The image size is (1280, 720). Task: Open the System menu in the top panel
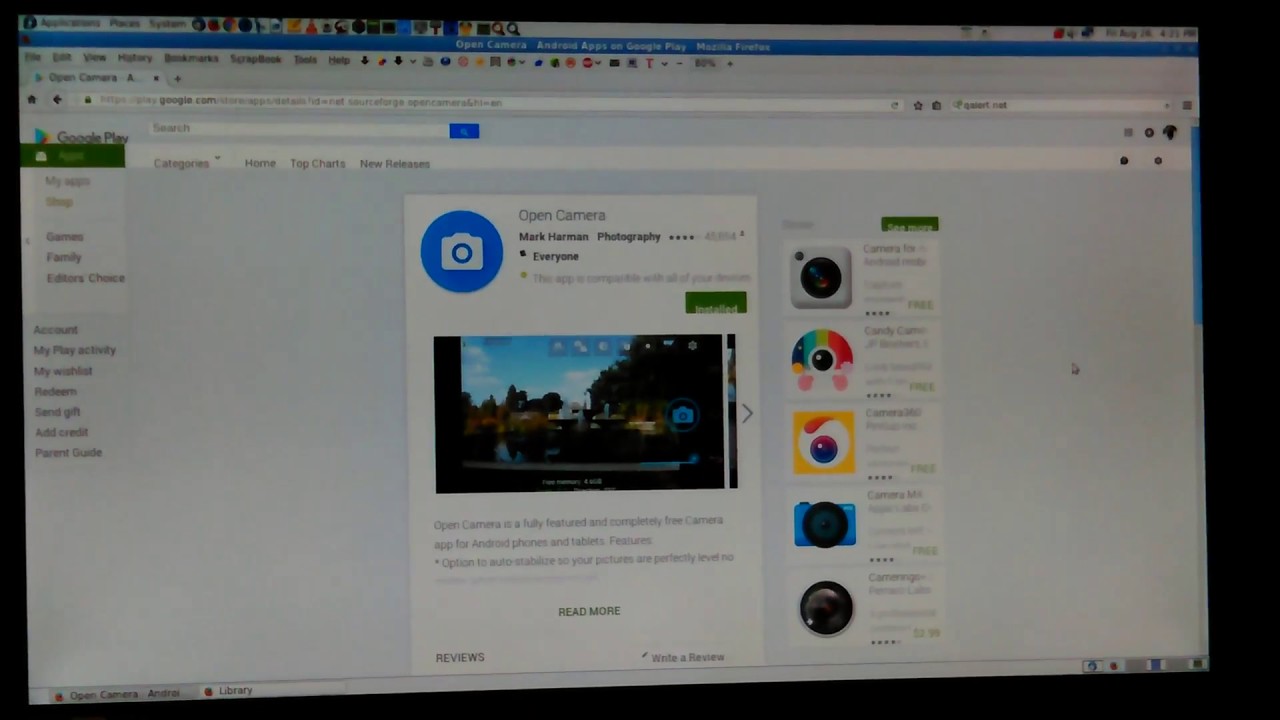point(168,23)
